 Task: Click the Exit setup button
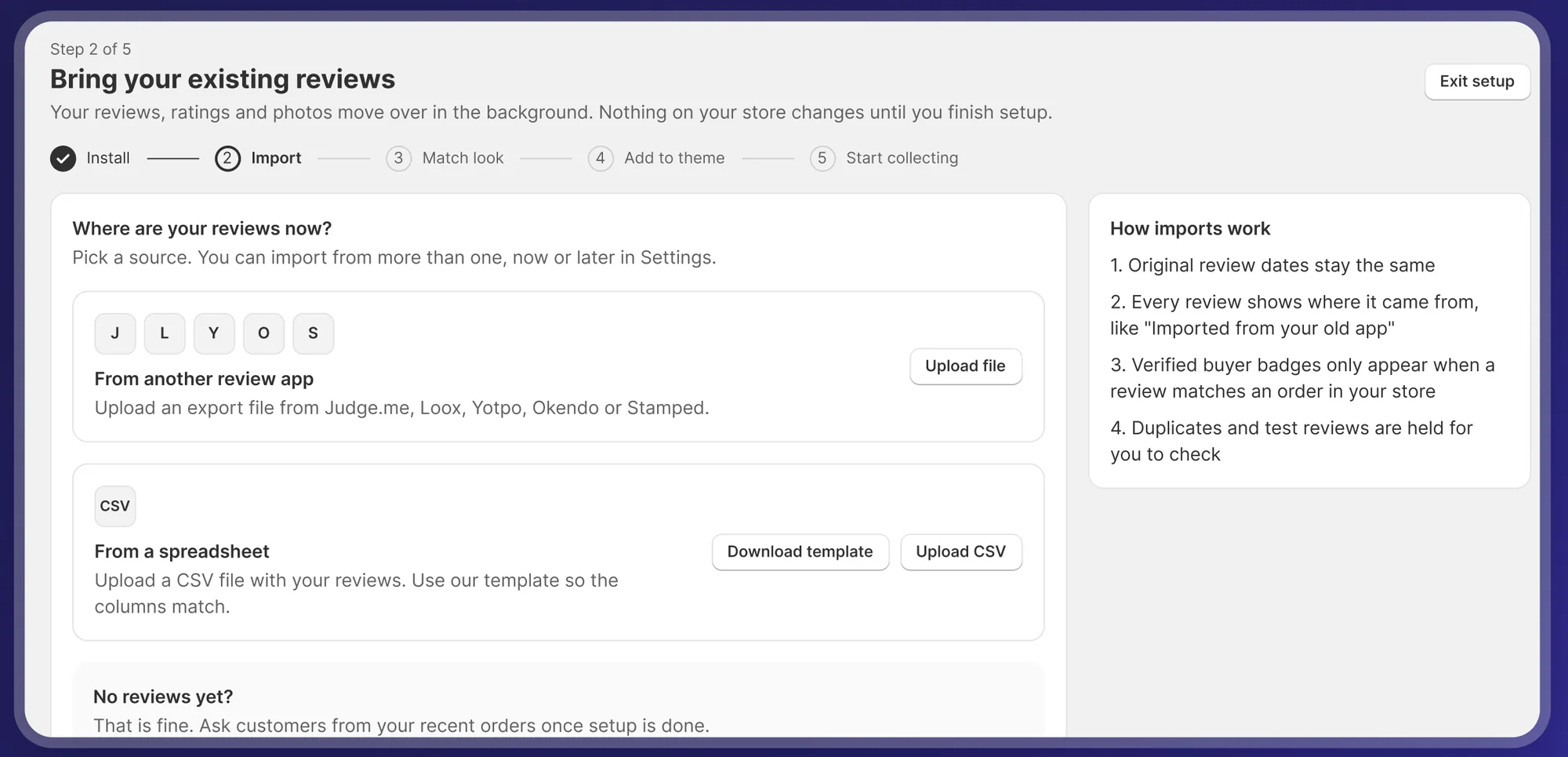pyautogui.click(x=1477, y=82)
